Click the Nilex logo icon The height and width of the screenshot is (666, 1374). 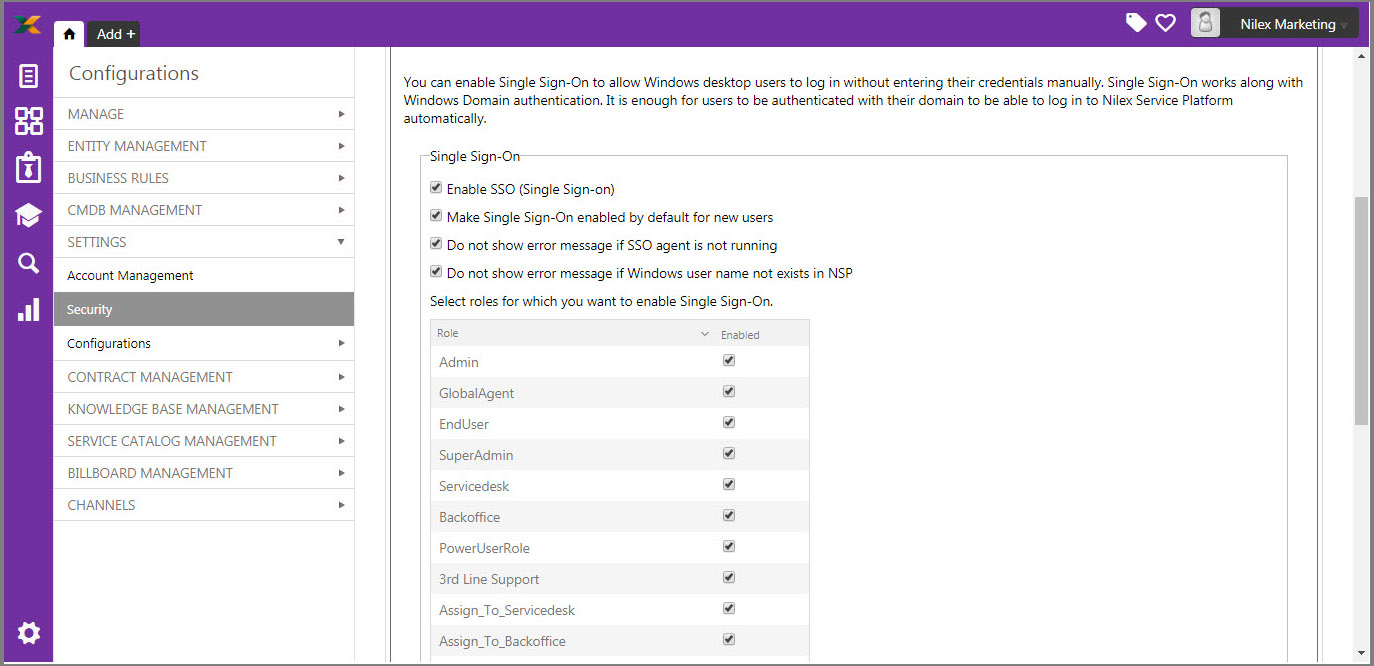pos(28,24)
